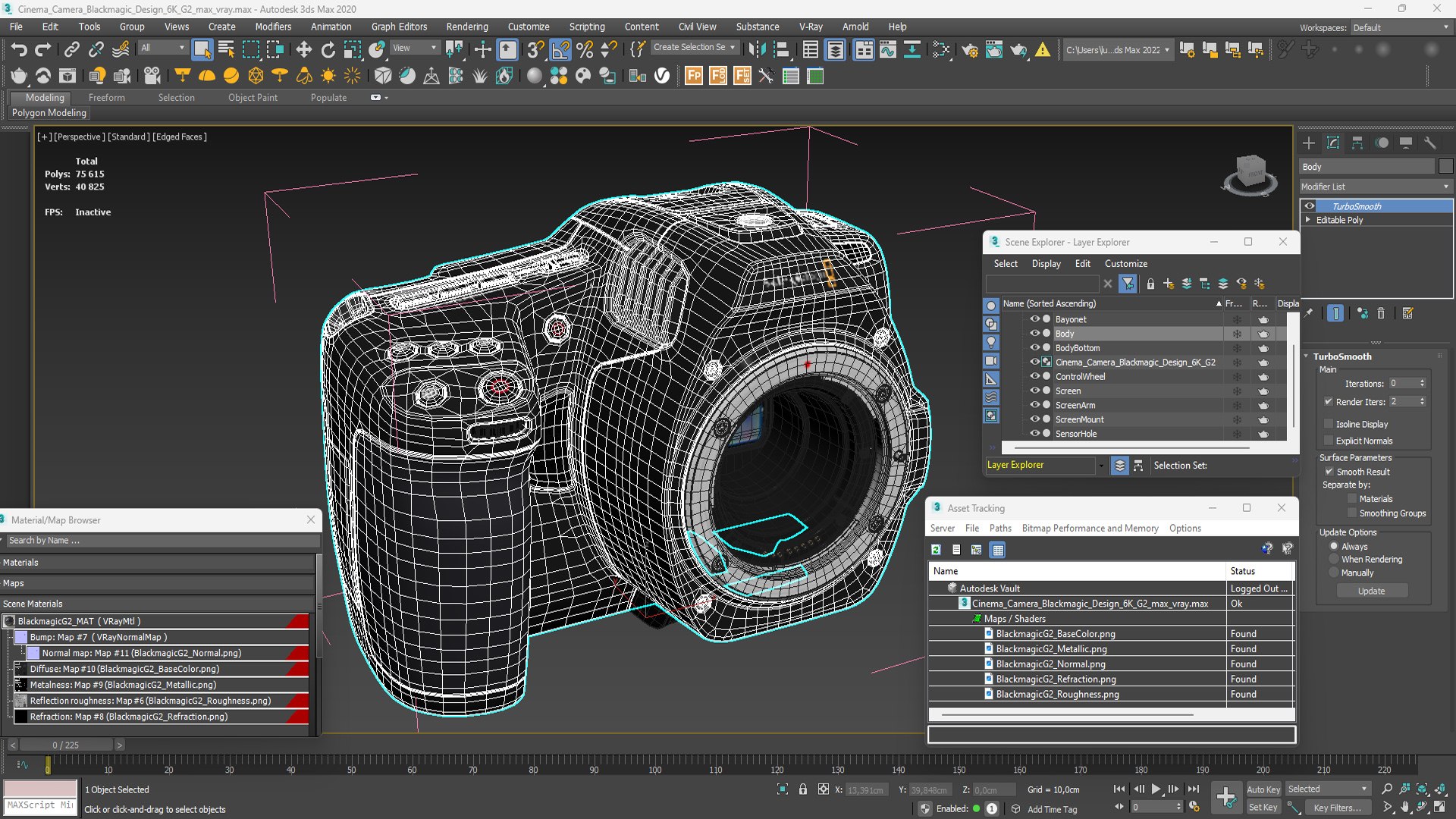The height and width of the screenshot is (819, 1456).
Task: Go to timeline start
Action: (x=1119, y=789)
